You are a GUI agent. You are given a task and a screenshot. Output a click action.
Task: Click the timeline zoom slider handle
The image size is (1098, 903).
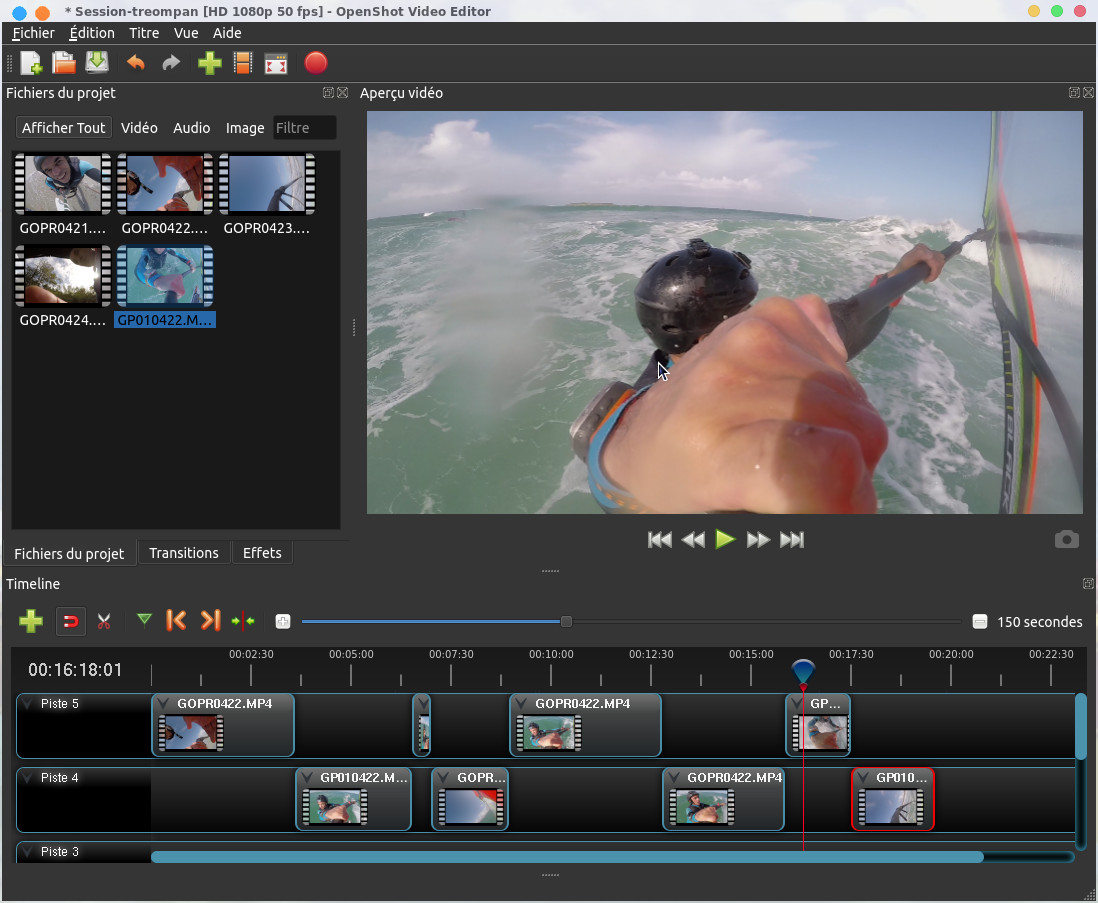tap(566, 622)
